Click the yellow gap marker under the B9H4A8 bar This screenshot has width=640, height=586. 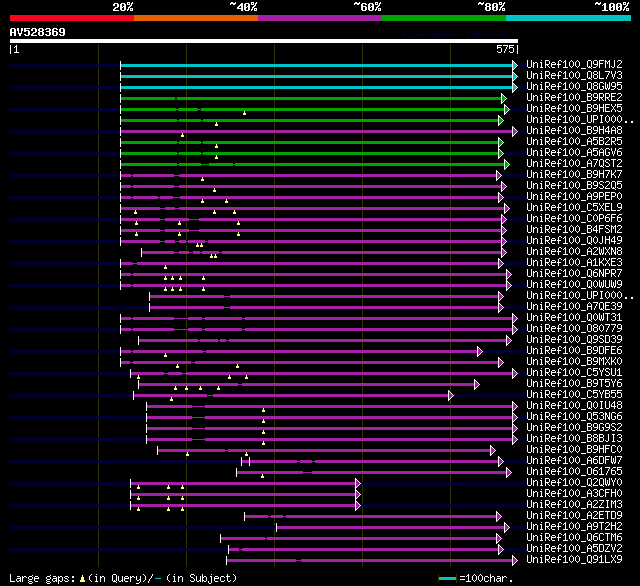[182, 135]
